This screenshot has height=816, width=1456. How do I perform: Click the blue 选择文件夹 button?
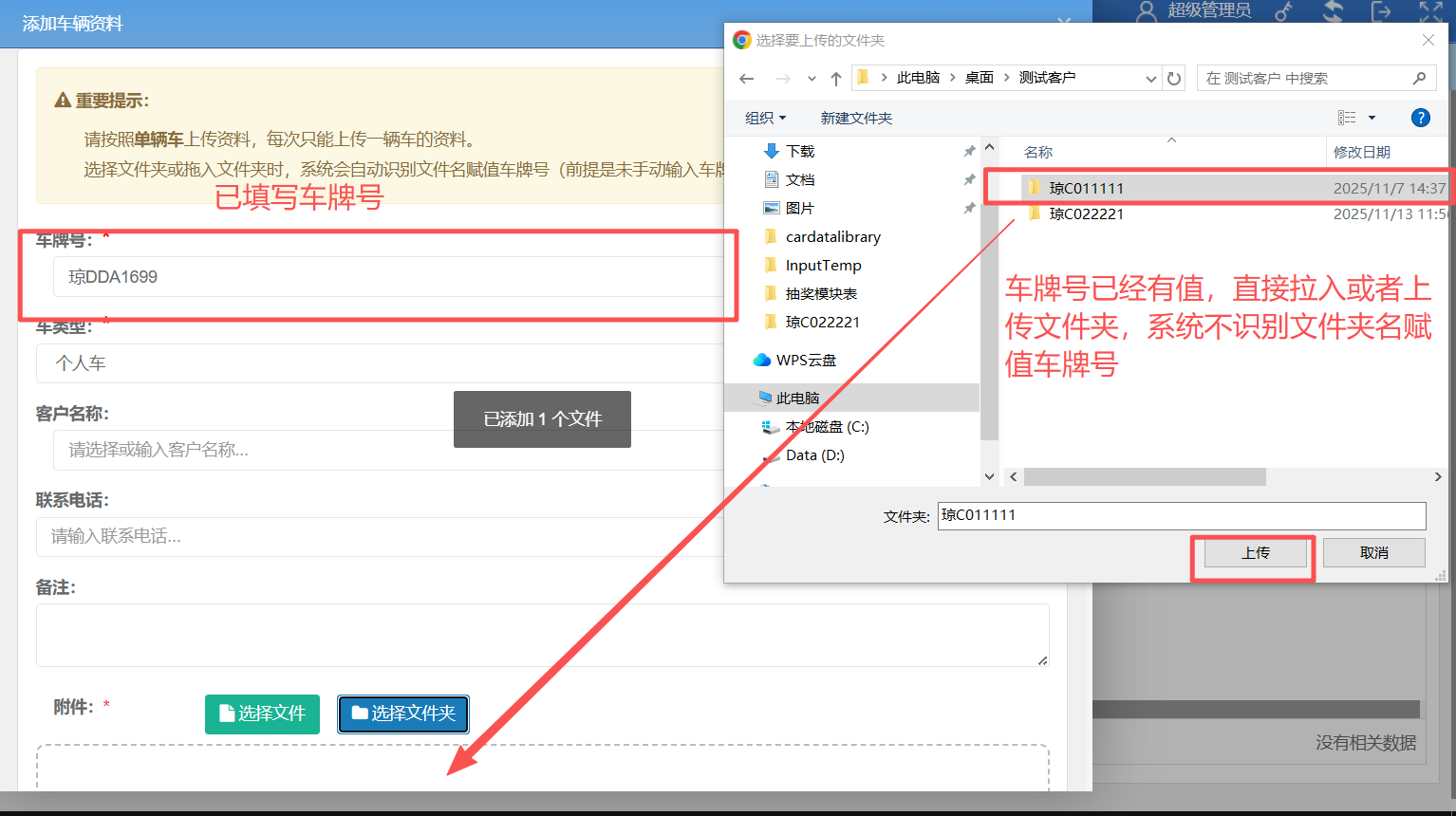[402, 714]
